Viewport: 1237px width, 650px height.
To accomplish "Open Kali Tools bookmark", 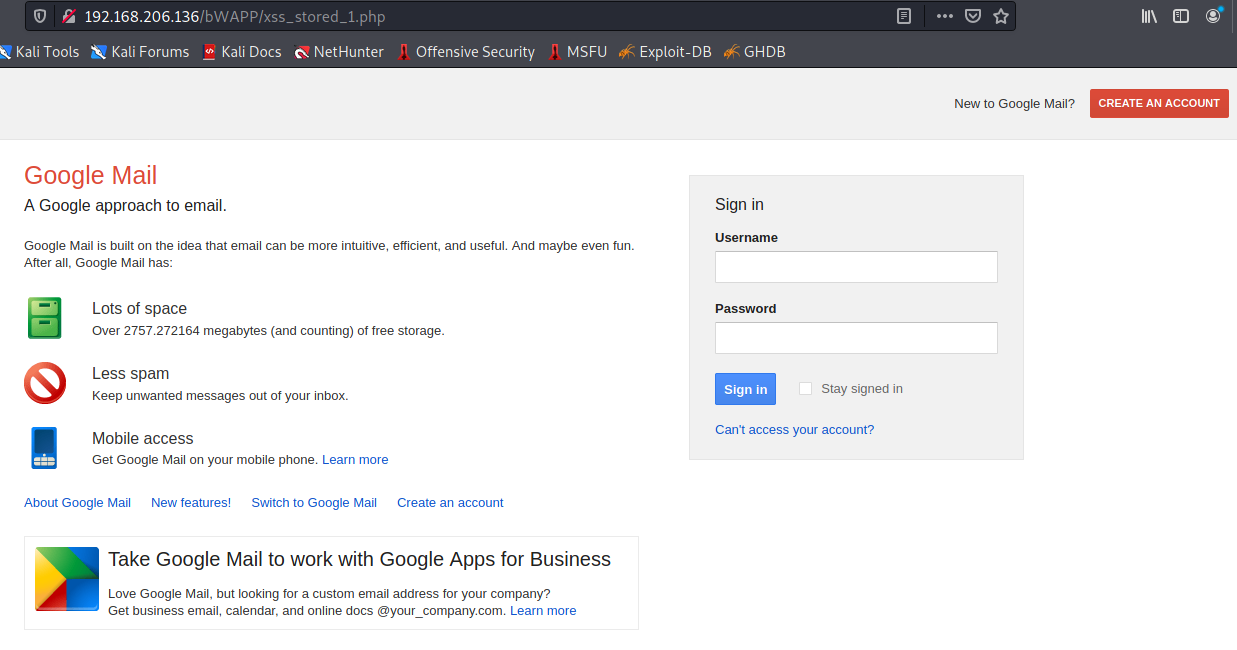I will (39, 52).
